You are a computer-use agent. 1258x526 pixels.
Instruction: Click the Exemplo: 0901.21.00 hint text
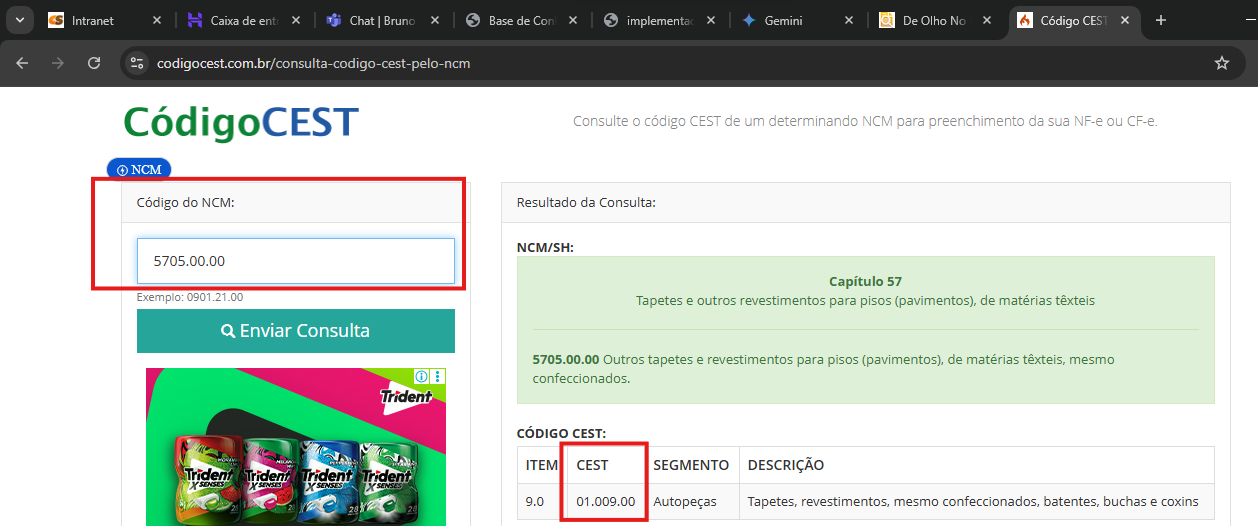[x=190, y=297]
